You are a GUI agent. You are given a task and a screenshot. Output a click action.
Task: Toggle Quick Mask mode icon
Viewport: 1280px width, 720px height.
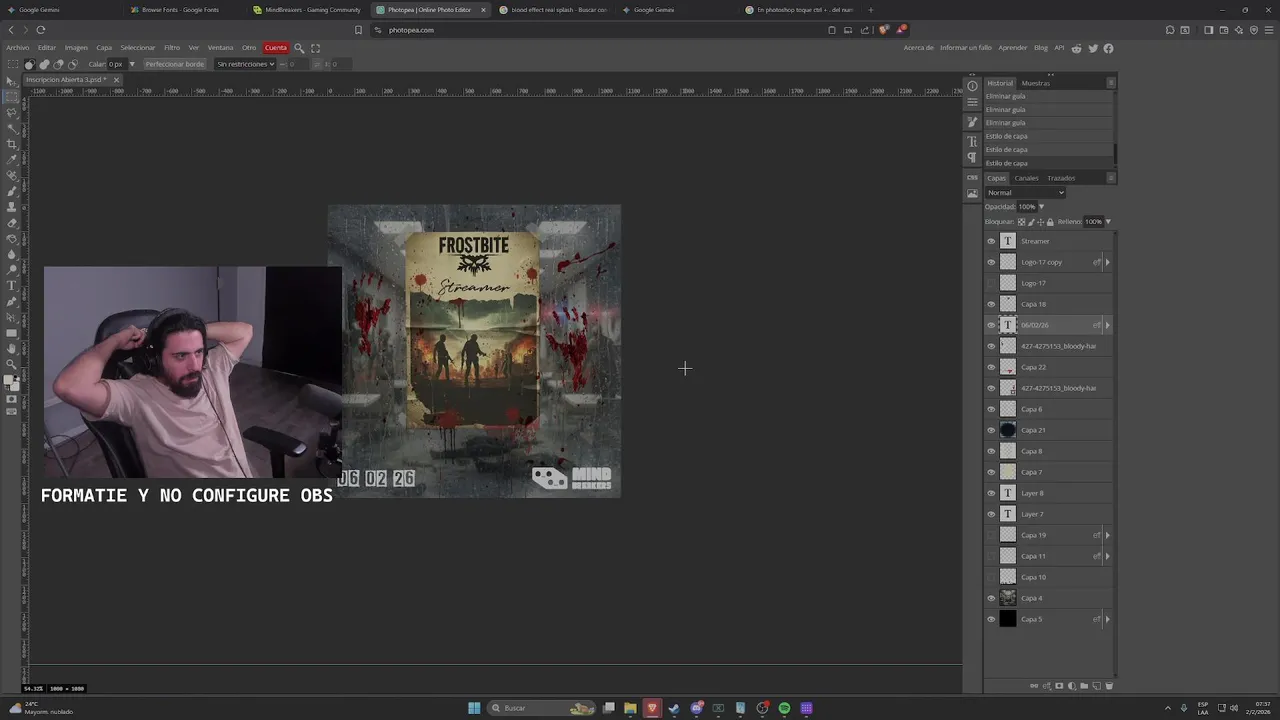(x=12, y=400)
